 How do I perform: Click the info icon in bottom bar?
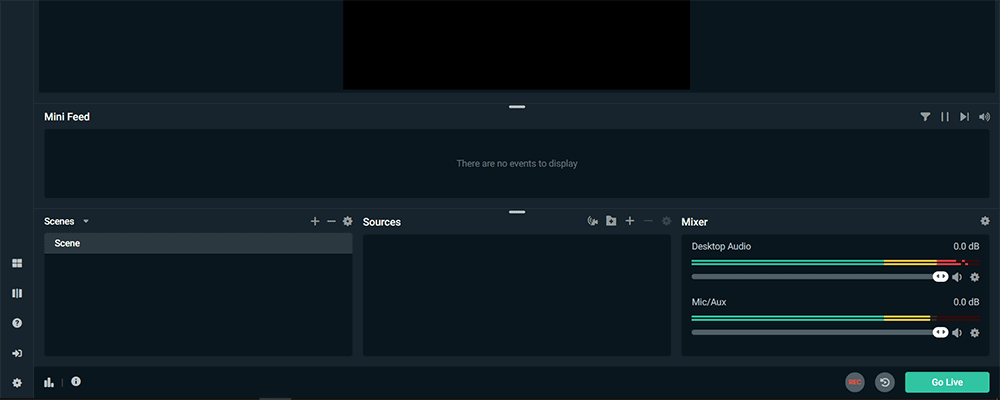(x=76, y=381)
